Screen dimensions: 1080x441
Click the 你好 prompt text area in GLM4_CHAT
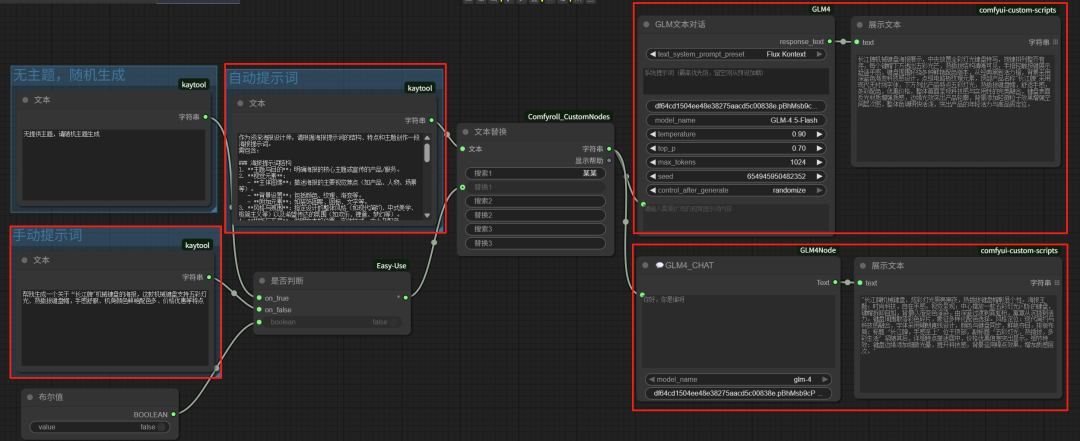pyautogui.click(x=737, y=331)
